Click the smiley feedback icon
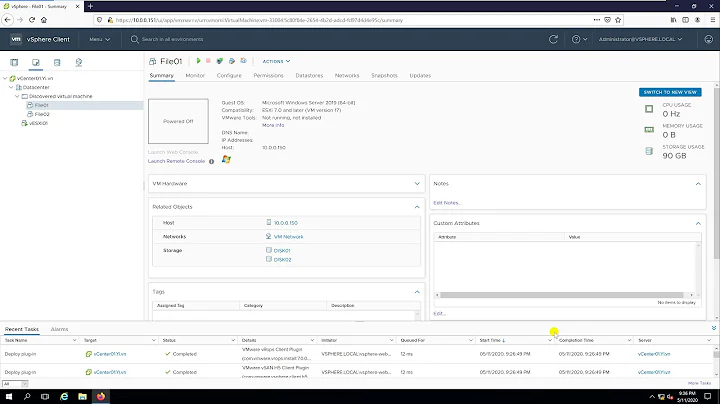This screenshot has width=720, height=404. coord(709,39)
